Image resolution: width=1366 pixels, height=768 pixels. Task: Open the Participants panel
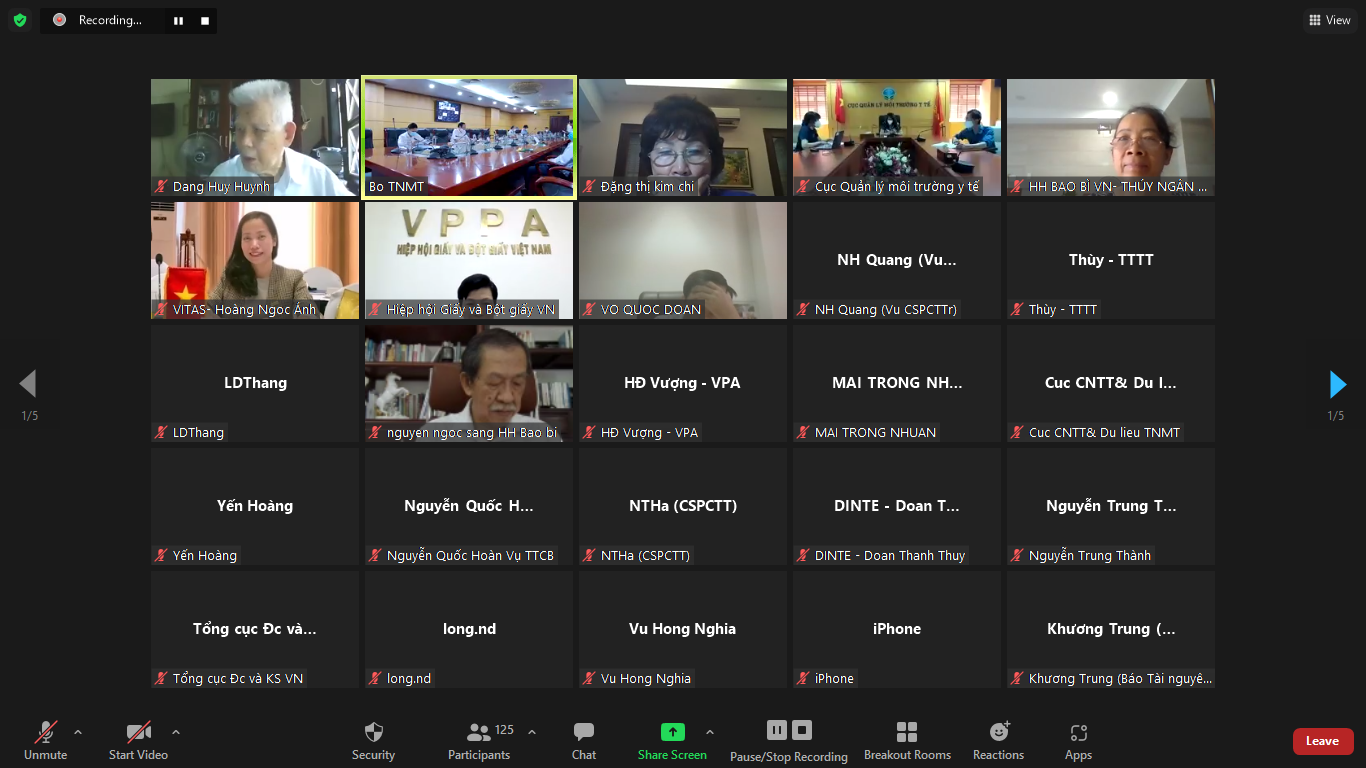(479, 741)
